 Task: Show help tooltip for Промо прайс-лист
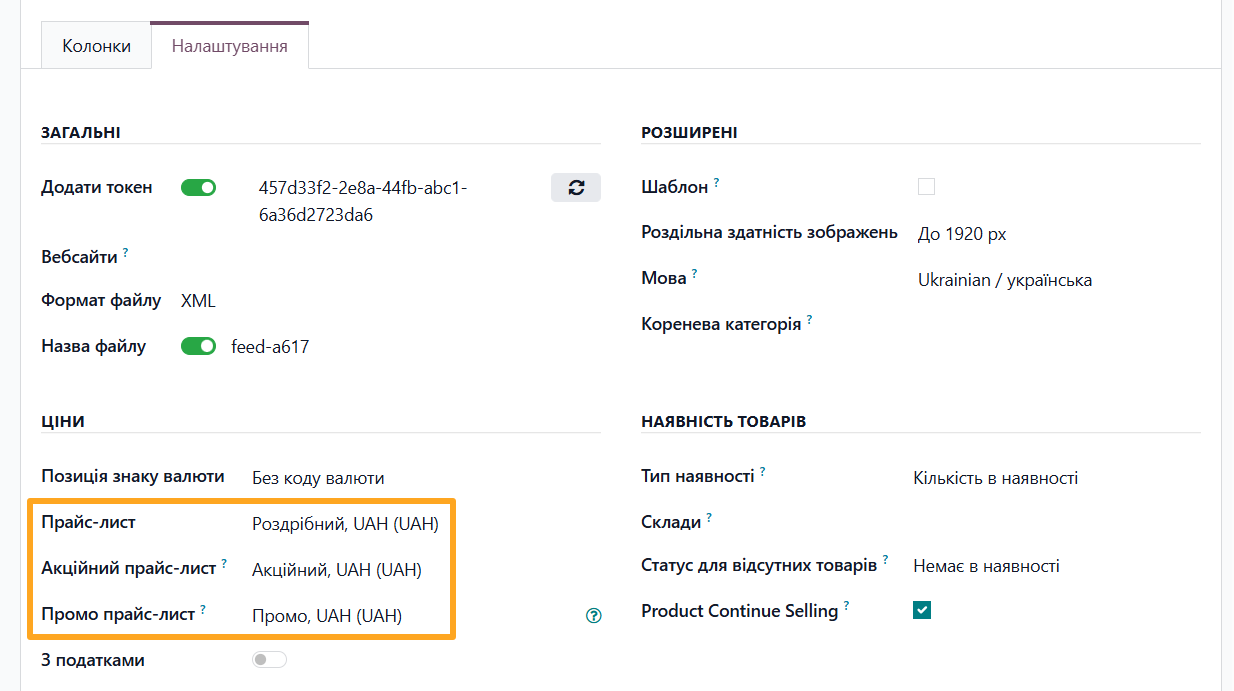pyautogui.click(x=204, y=608)
